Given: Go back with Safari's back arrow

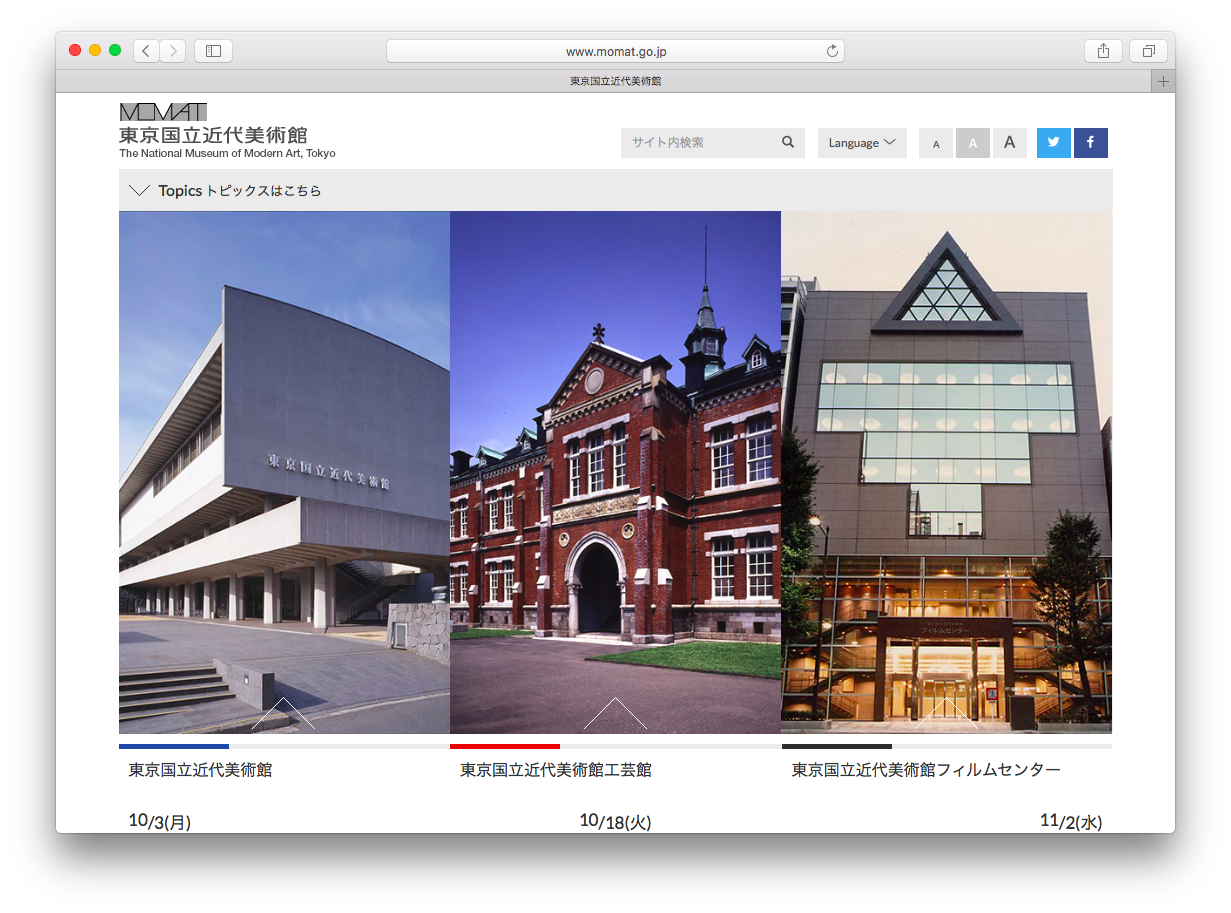Looking at the screenshot, I should (146, 51).
